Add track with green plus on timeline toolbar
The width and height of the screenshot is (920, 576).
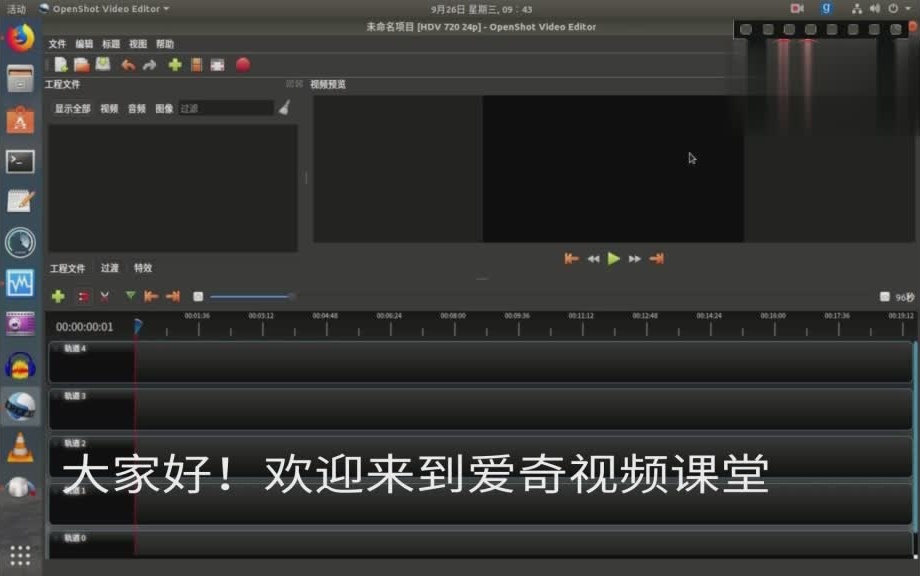point(58,296)
